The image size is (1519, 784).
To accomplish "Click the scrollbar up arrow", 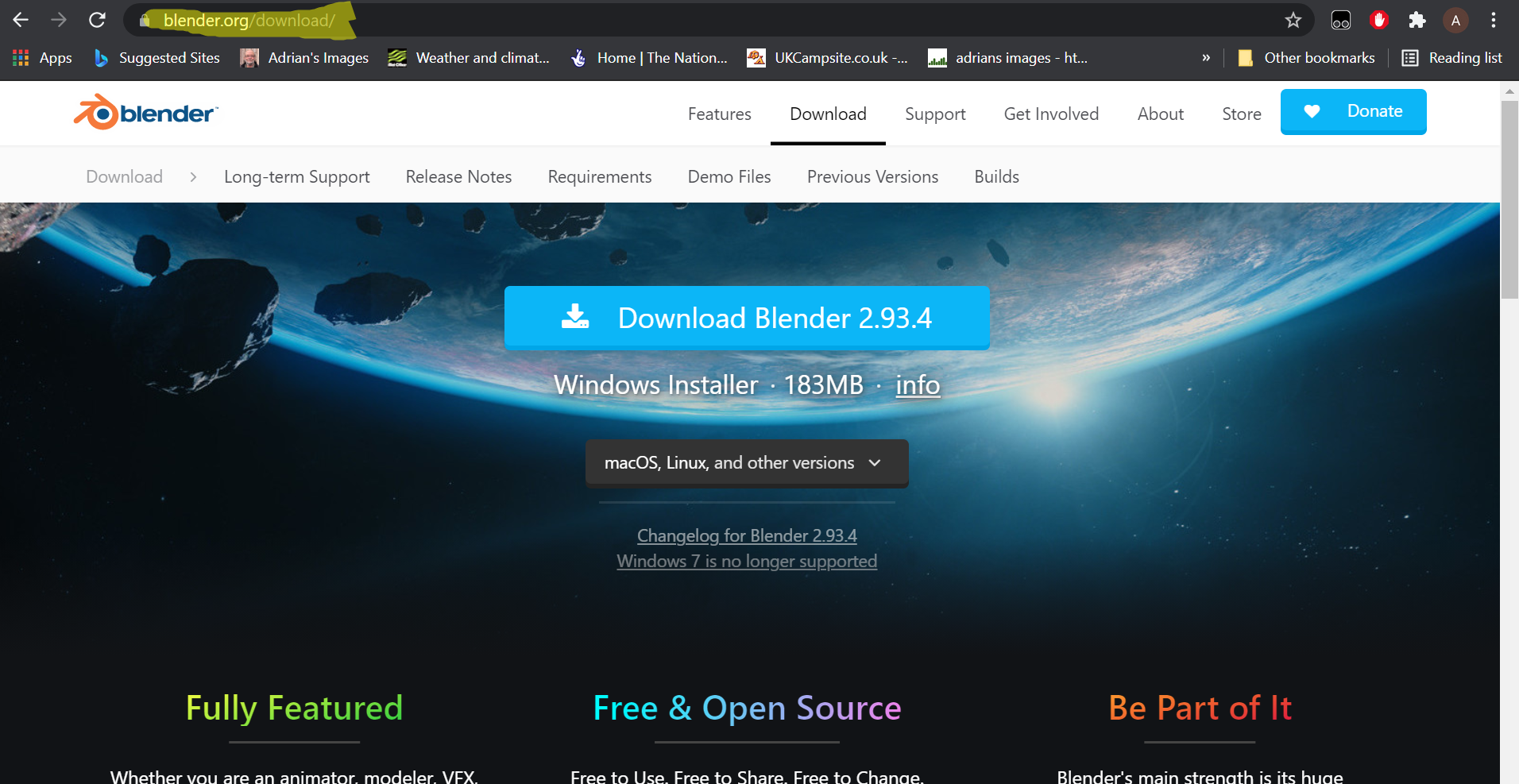I will [1509, 91].
